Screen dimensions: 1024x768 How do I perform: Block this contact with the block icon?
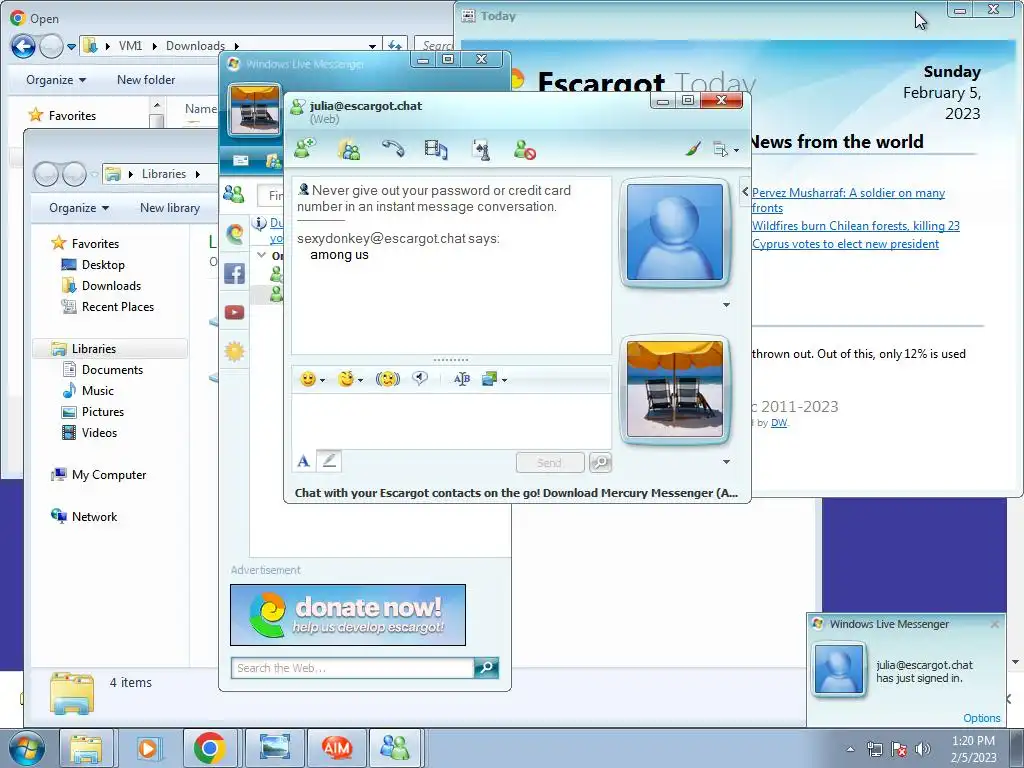point(524,150)
